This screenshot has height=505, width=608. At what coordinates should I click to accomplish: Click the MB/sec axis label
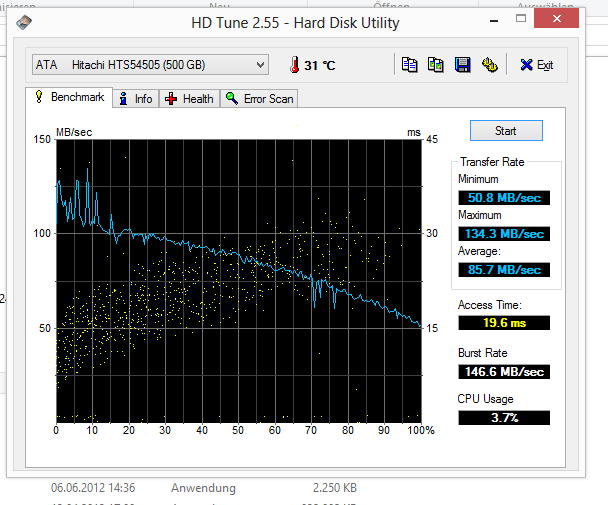click(74, 132)
